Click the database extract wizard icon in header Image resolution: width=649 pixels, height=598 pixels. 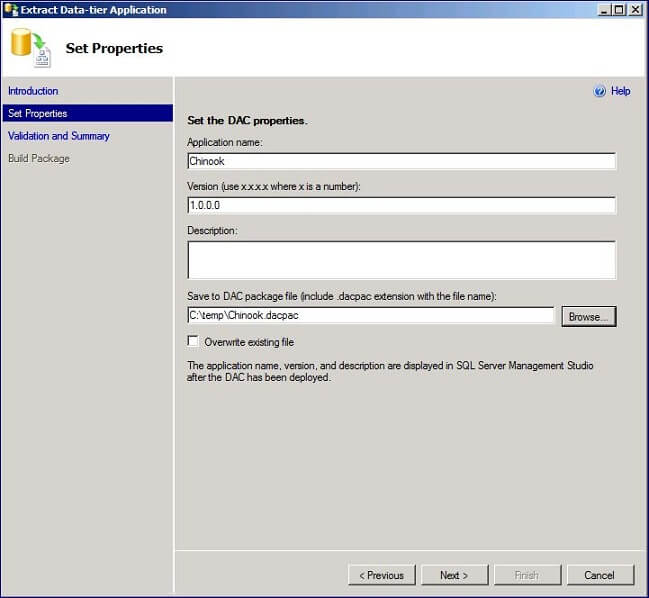coord(31,48)
